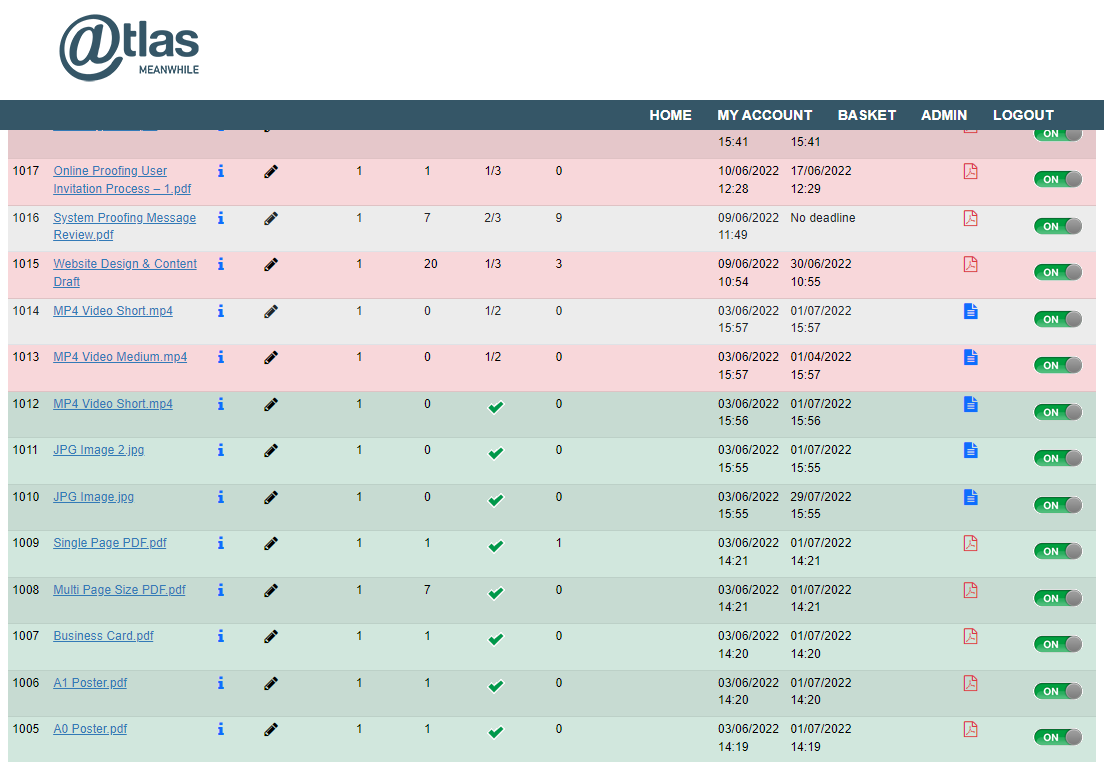This screenshot has height=762, width=1104.
Task: Open System Proofing Message Review.pdf link
Action: [125, 226]
